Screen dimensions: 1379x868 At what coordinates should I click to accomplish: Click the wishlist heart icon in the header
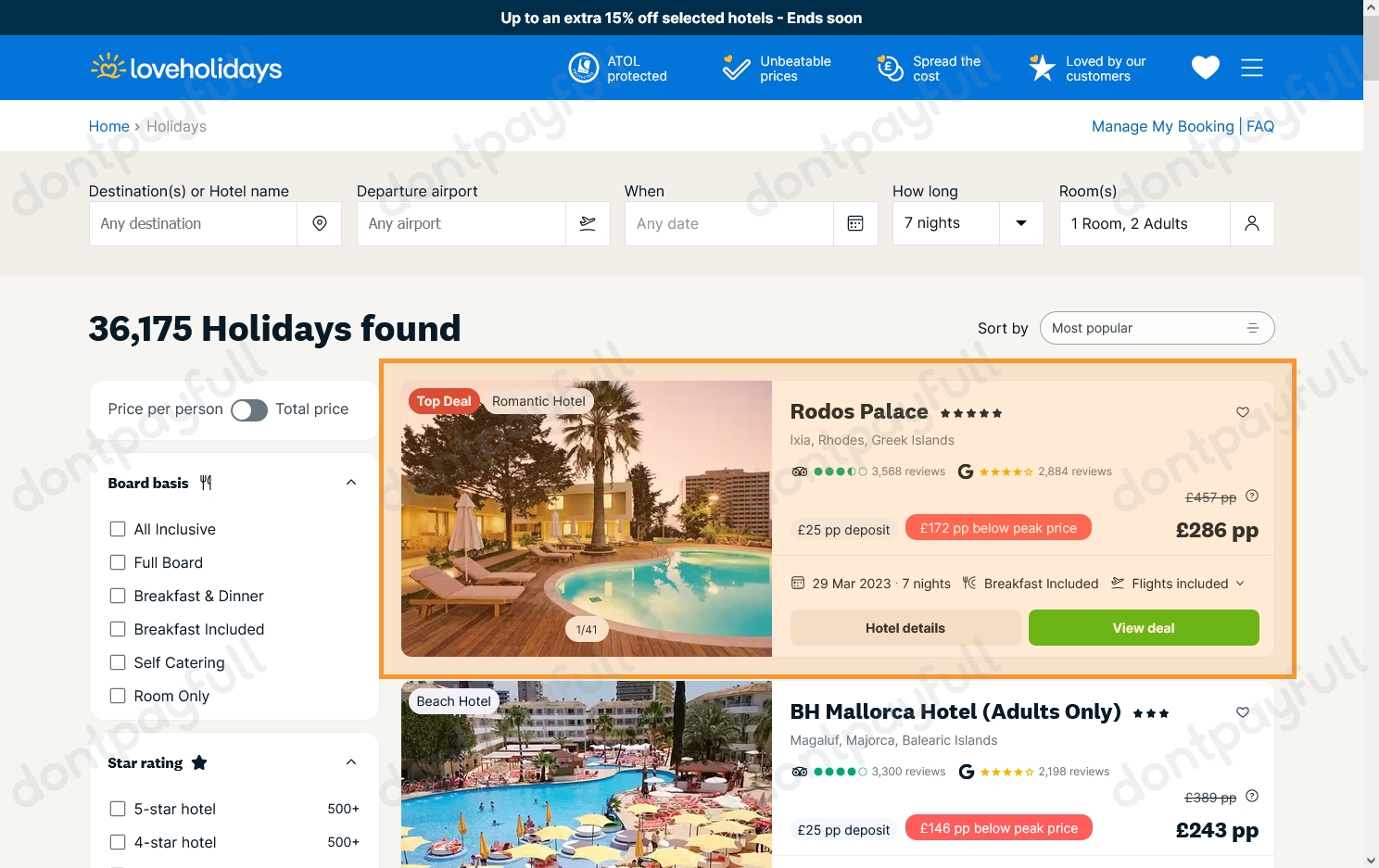pos(1205,67)
